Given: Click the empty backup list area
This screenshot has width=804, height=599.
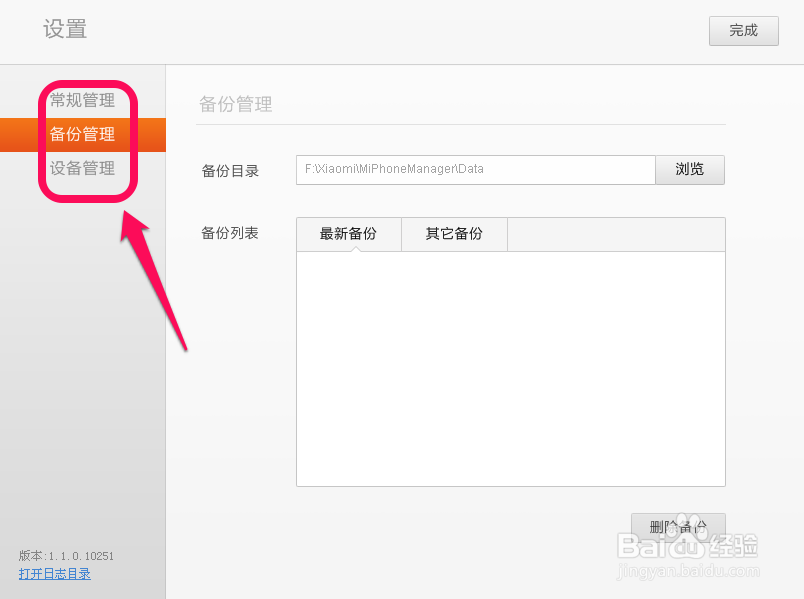Looking at the screenshot, I should pyautogui.click(x=510, y=370).
